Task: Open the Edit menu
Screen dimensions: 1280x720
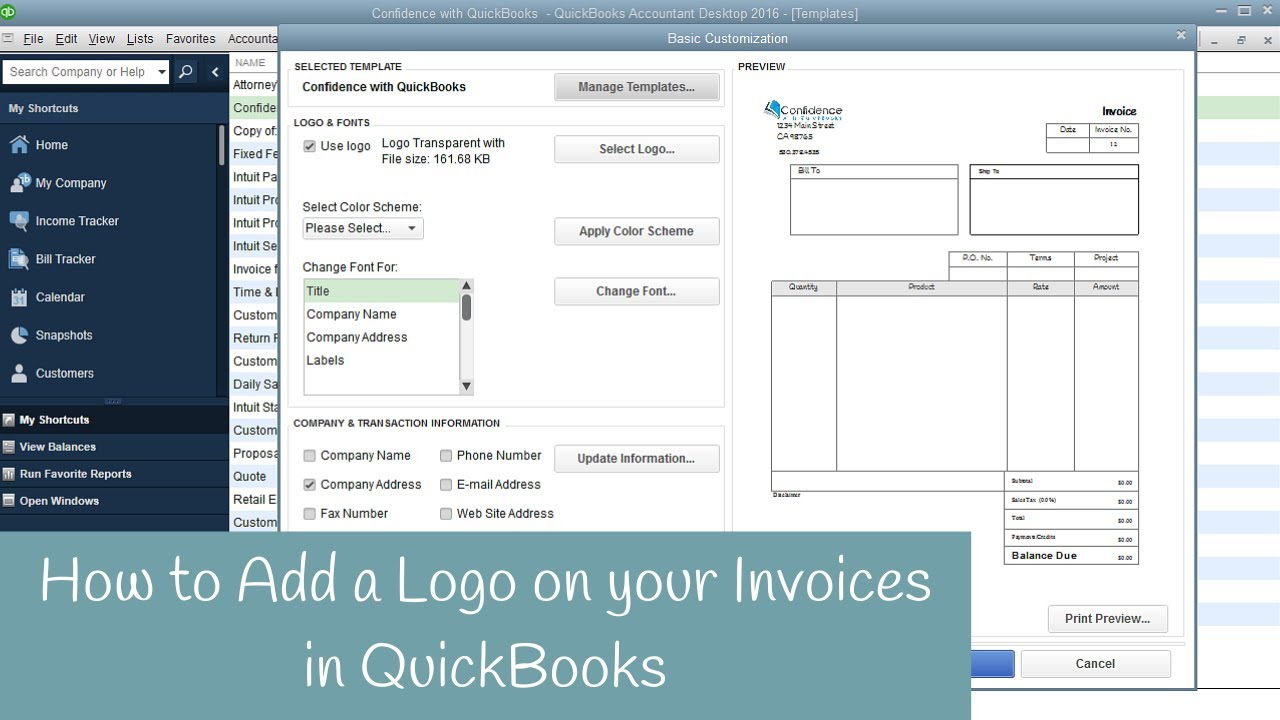Action: point(66,39)
